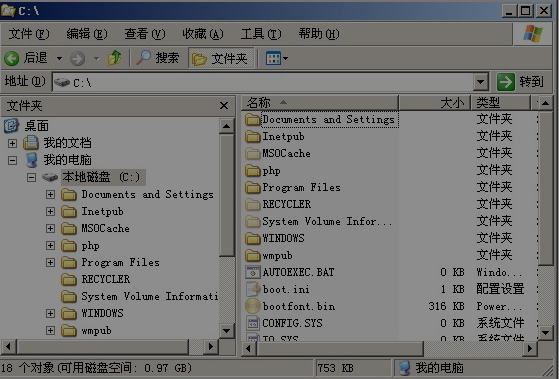
Task: Click 我的文档 icon in tree
Action: click(x=31, y=143)
